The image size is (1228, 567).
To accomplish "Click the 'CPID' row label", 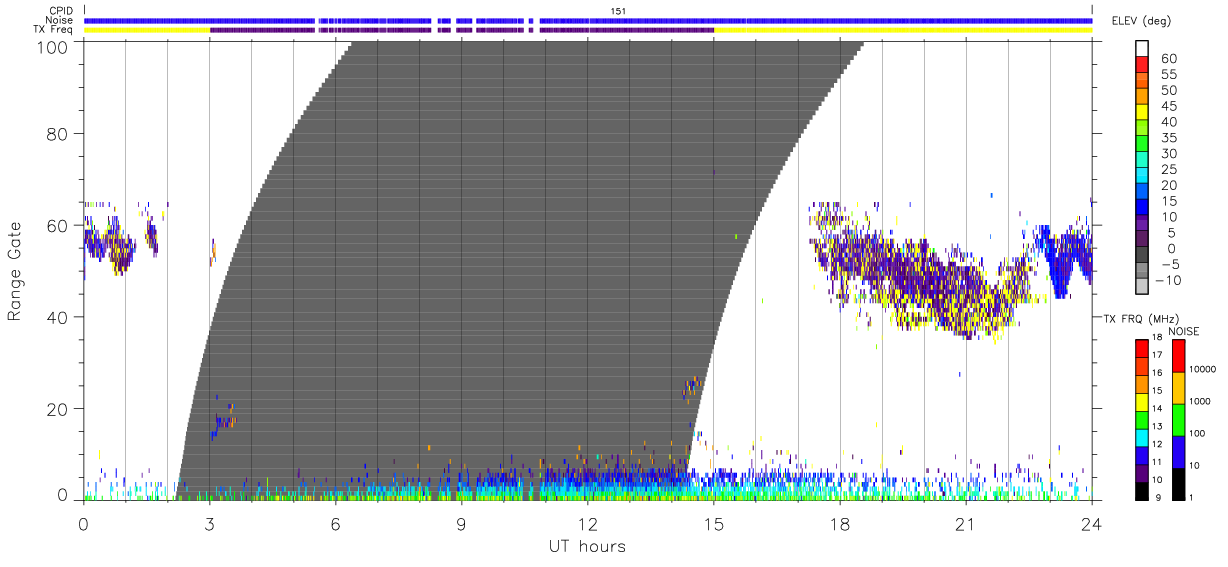I will pos(60,10).
